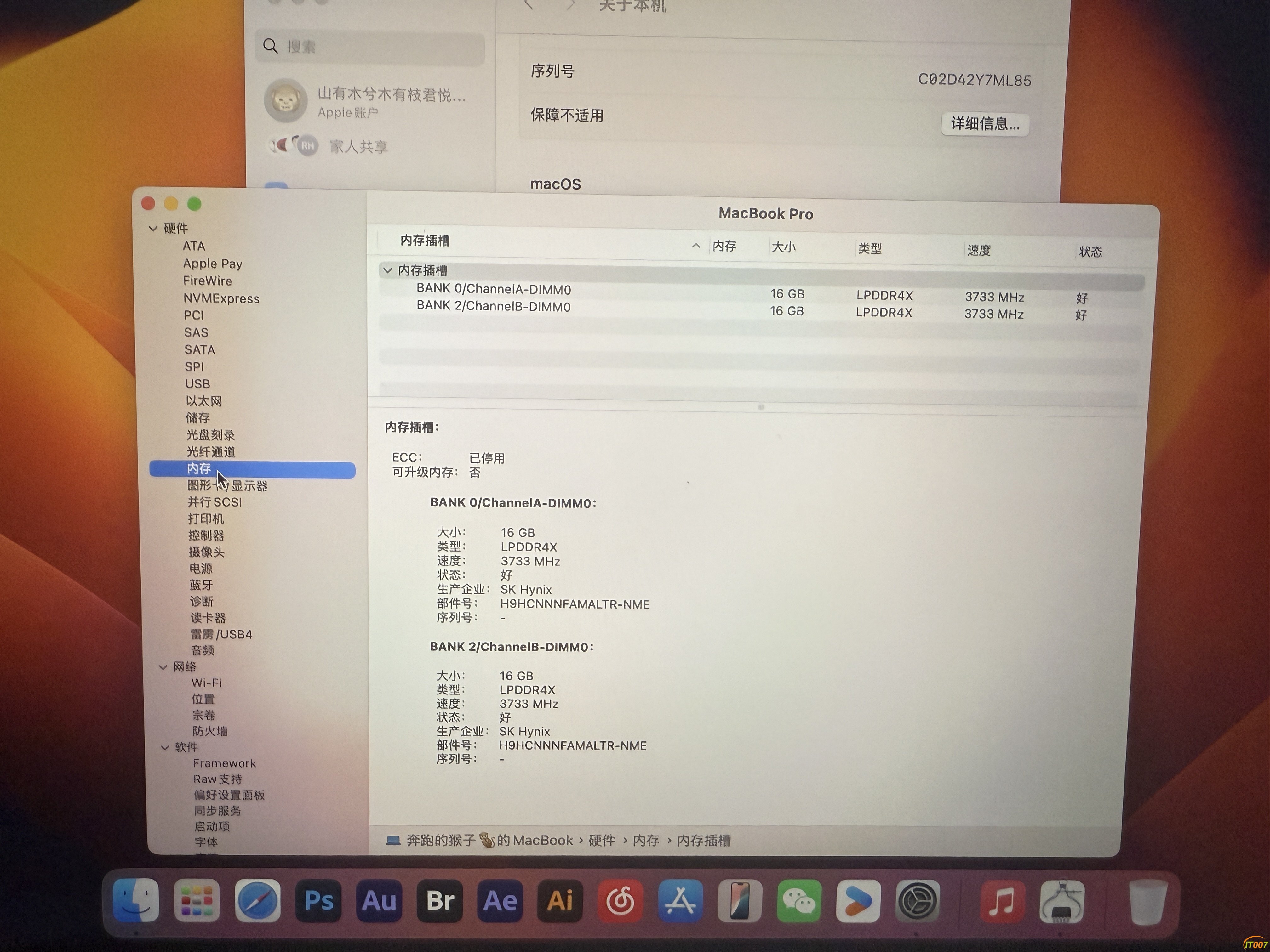
Task: Open Adobe Bridge (Br) in the Dock
Action: click(x=440, y=900)
